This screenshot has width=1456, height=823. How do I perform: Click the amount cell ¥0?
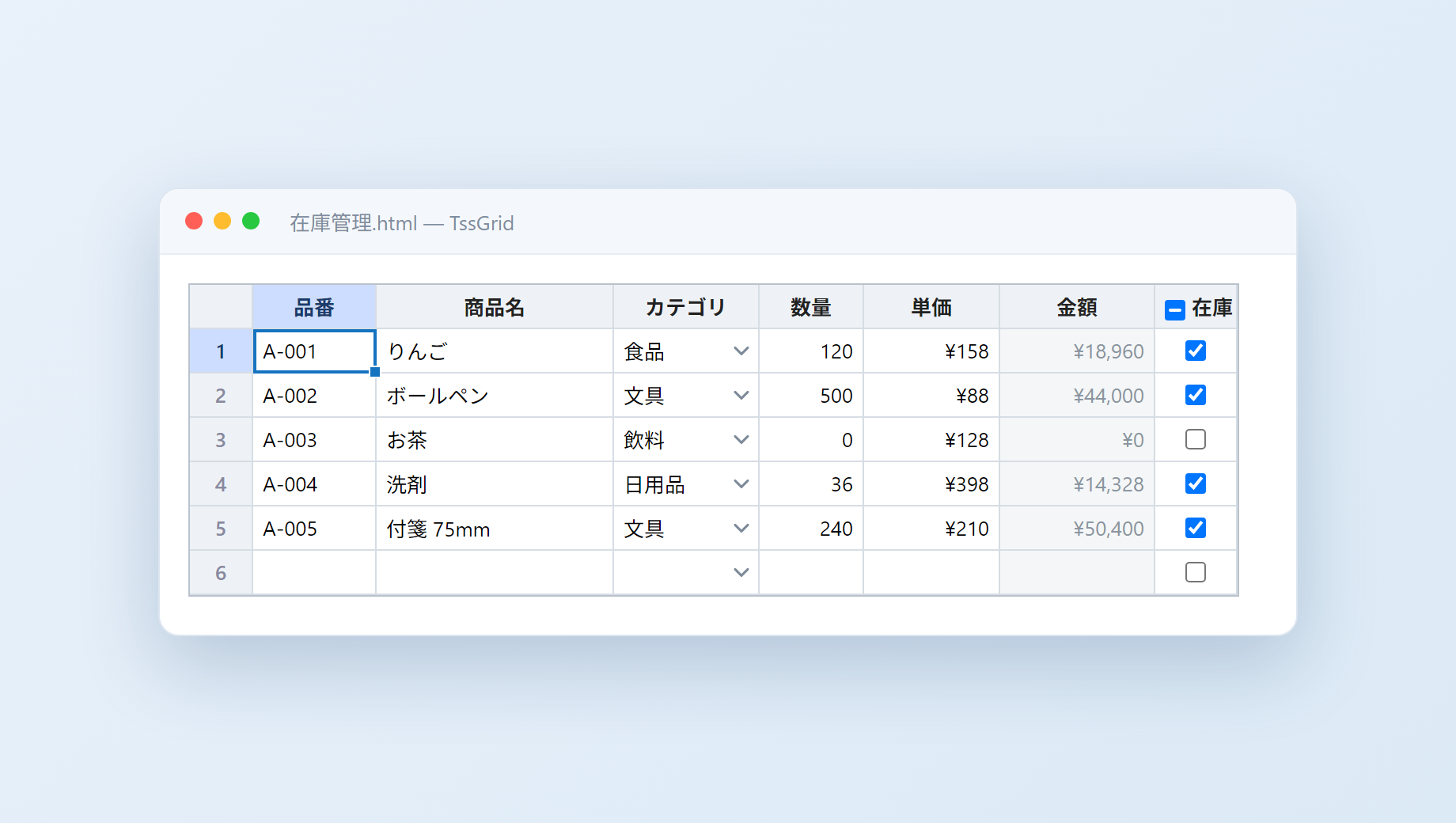(x=1077, y=440)
